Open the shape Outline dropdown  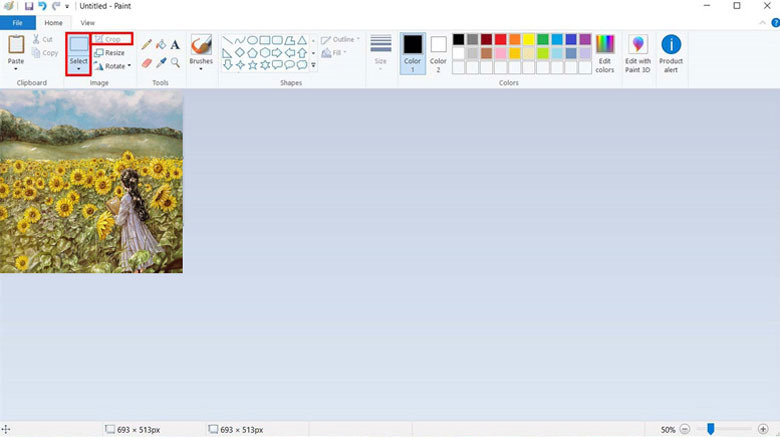coord(340,39)
